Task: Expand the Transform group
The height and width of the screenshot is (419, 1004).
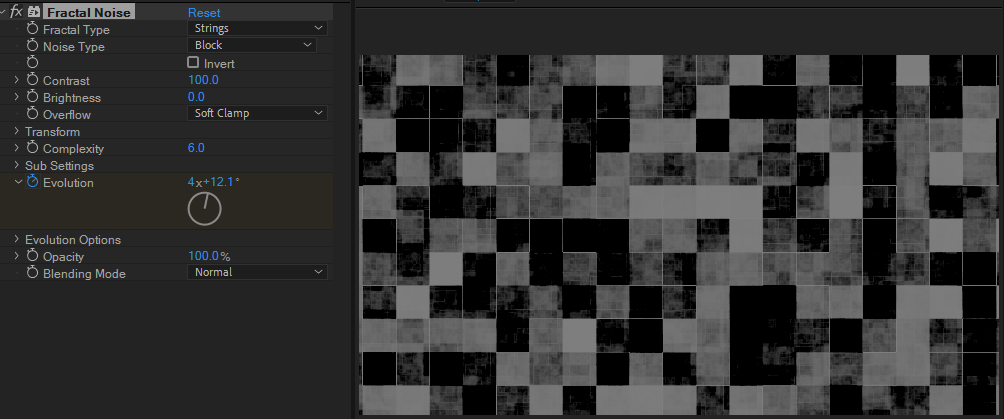Action: [x=17, y=131]
